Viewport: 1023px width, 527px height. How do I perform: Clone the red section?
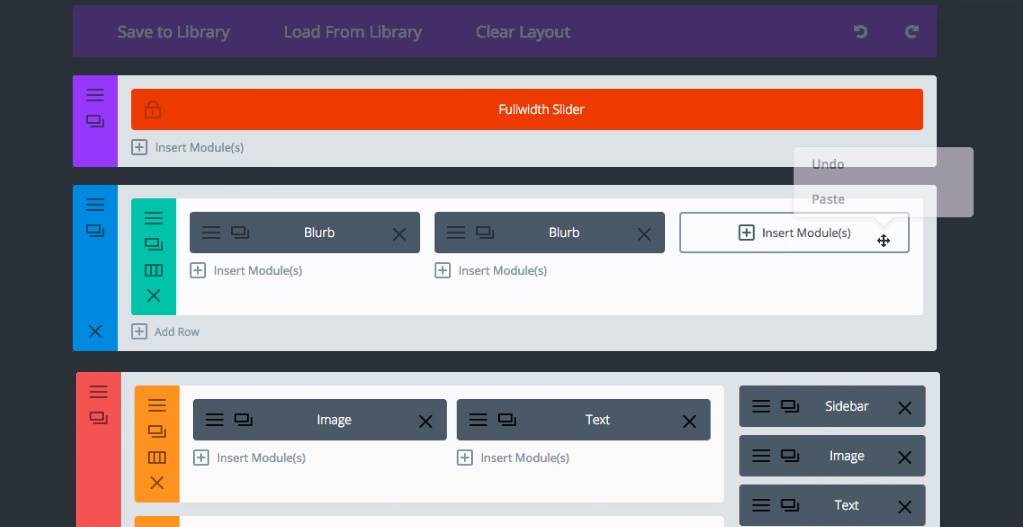coord(99,417)
